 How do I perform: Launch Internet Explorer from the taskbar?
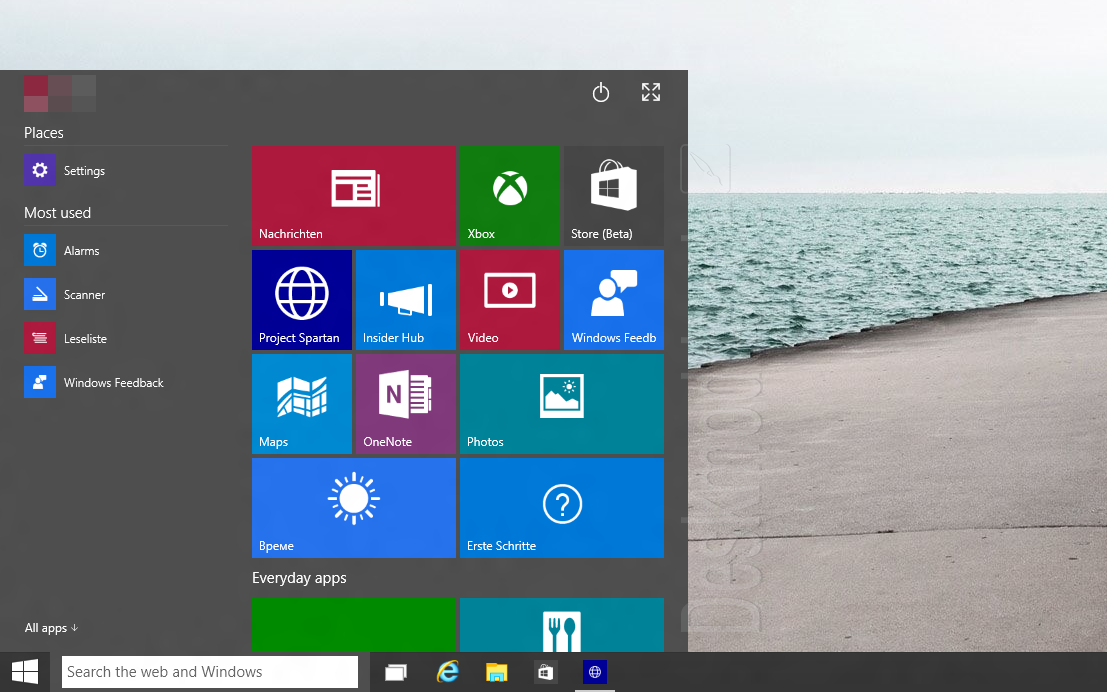pyautogui.click(x=447, y=672)
